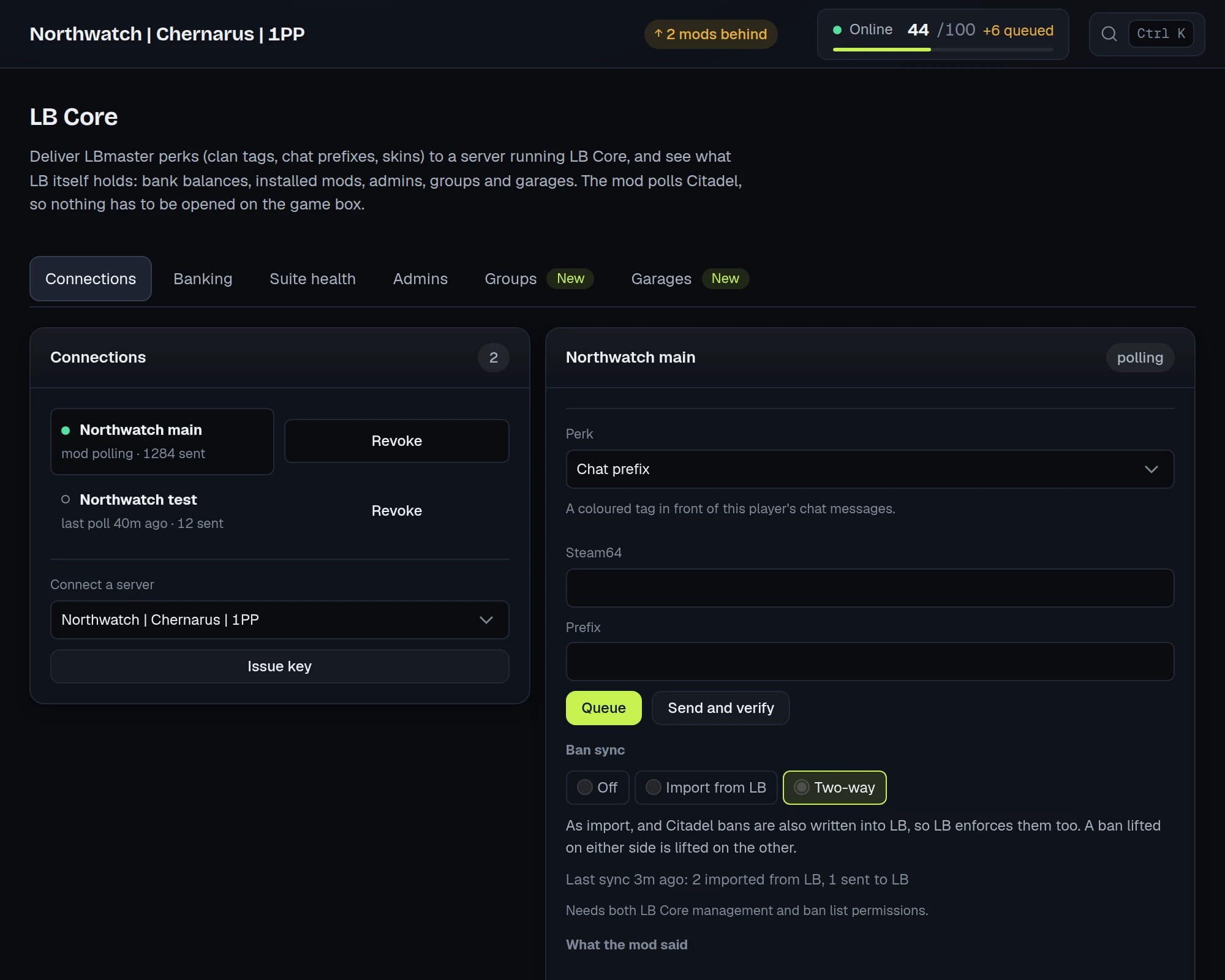Click the green Online status dot
Screen dimensions: 1225x980
[x=837, y=30]
